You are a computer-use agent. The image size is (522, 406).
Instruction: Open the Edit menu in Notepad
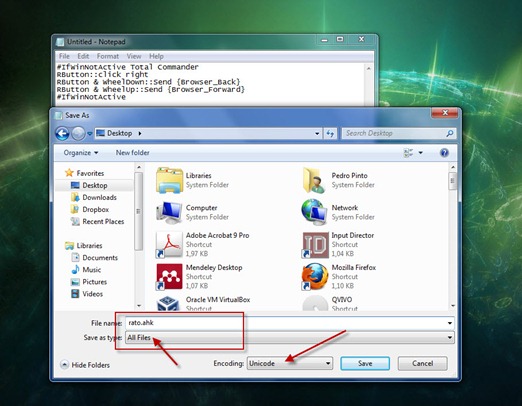(83, 56)
